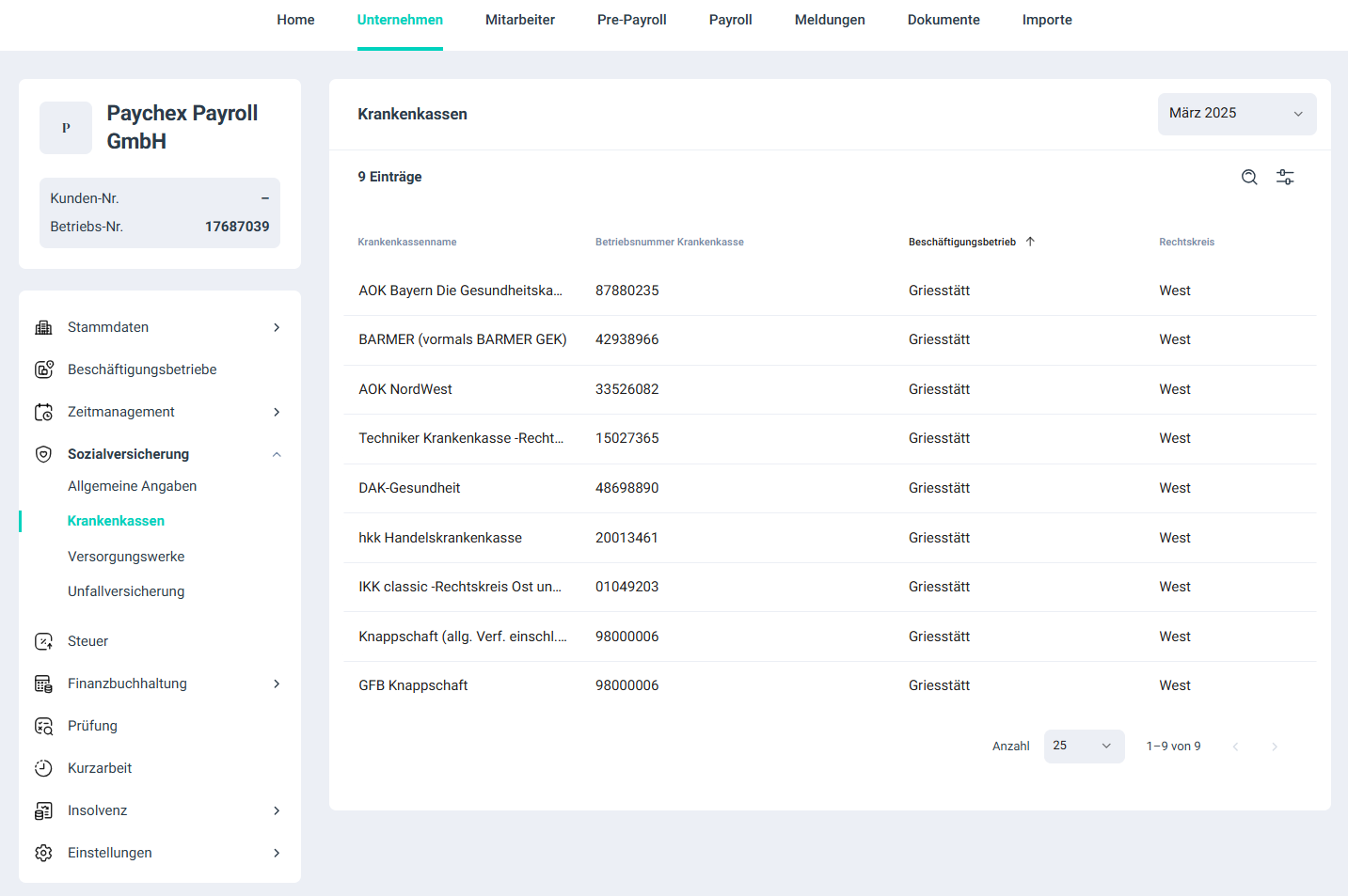Expand the Insolvenz submenu chevron

[277, 810]
